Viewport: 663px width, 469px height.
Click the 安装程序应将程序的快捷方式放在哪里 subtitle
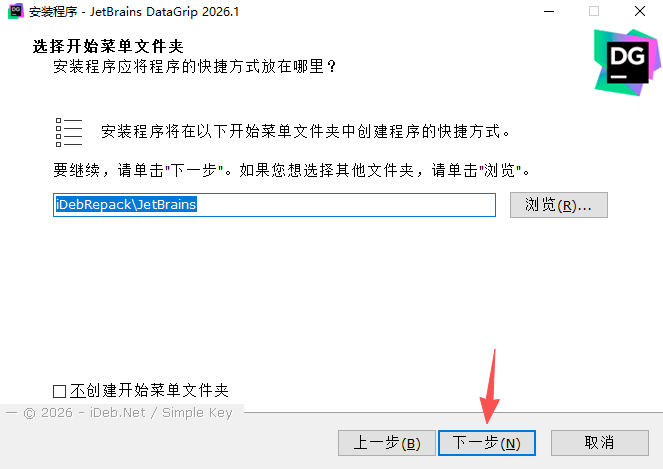[x=195, y=66]
